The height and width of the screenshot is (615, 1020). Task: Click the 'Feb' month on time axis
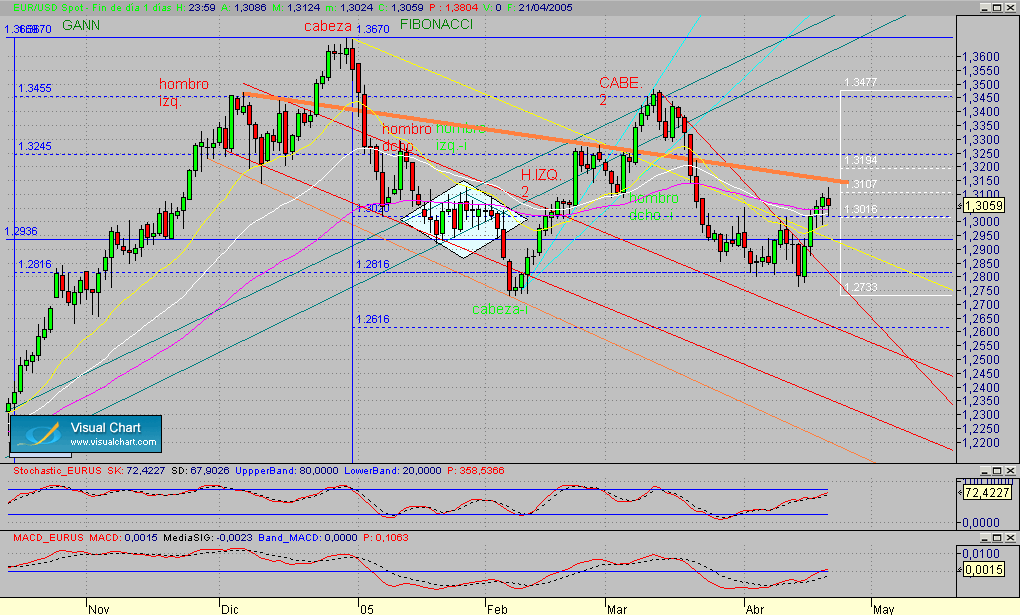497,609
